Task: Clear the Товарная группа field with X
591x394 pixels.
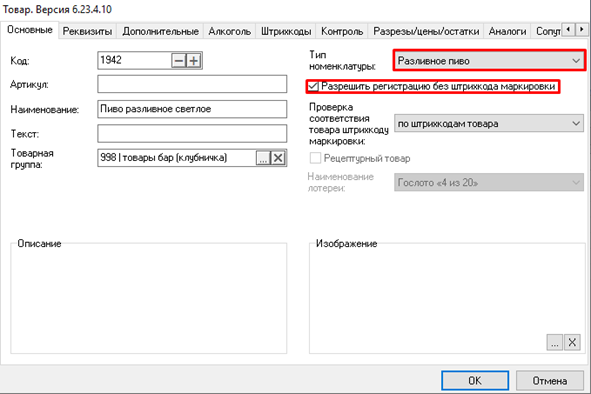Action: pos(278,158)
